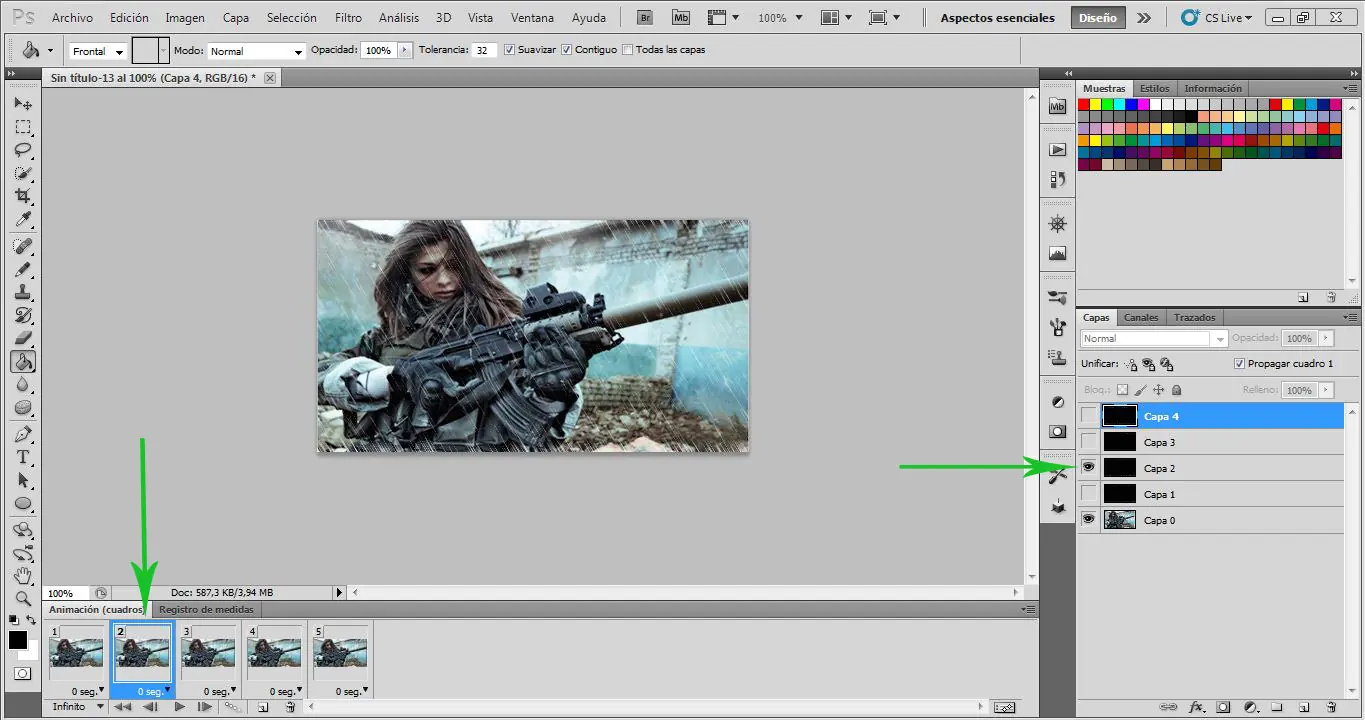1365x720 pixels.
Task: Switch to Registro de medidas tab
Action: tap(206, 609)
